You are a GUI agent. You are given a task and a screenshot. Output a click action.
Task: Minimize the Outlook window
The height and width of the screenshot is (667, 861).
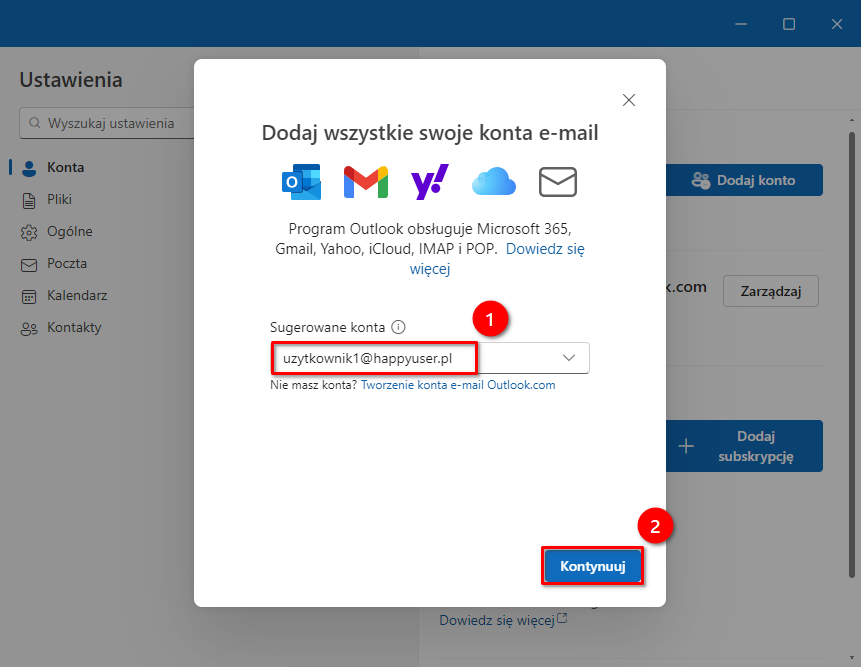741,24
